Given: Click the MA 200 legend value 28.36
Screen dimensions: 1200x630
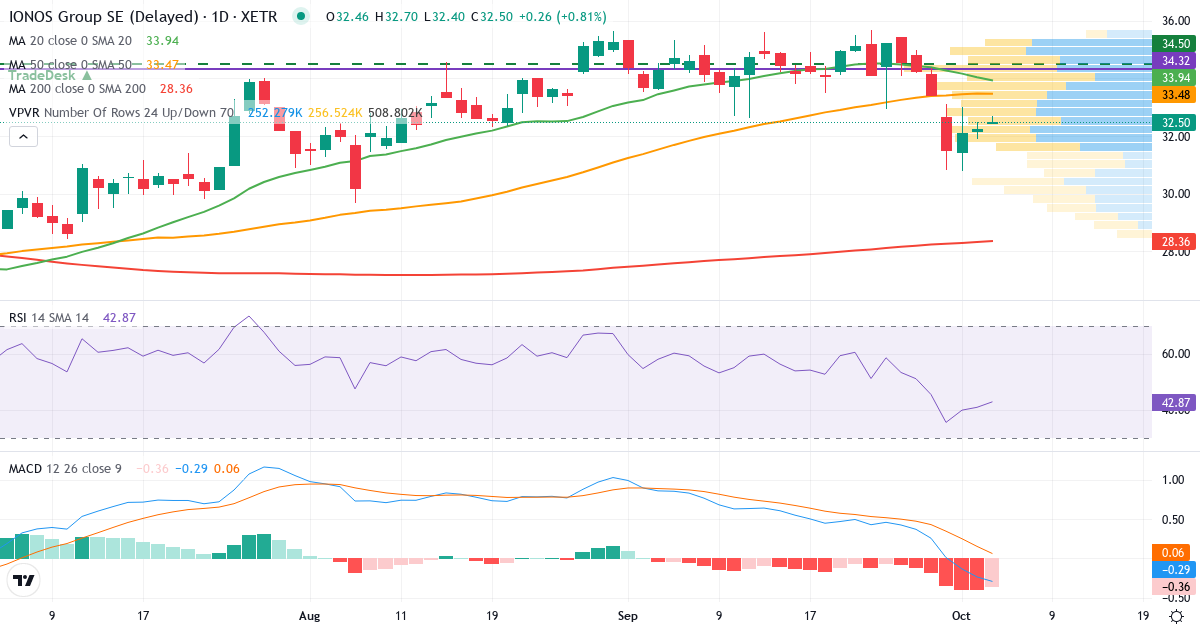Looking at the screenshot, I should (x=176, y=88).
